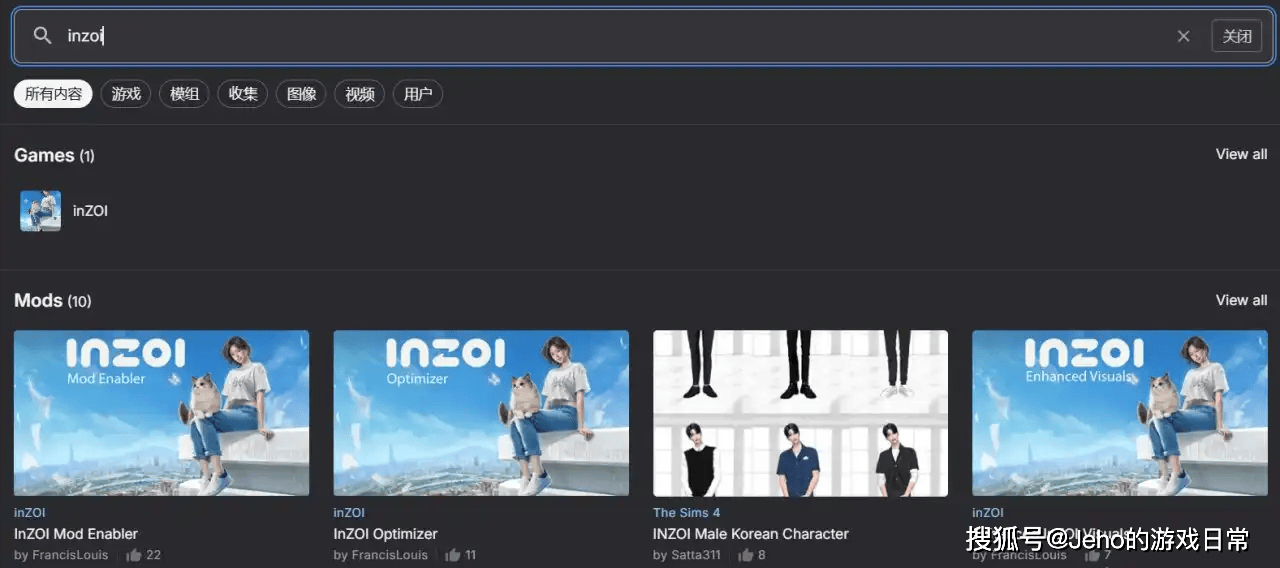Open FrancisLouis author under InZOI Optimizer
Screen dimensions: 1280x568
(390, 555)
